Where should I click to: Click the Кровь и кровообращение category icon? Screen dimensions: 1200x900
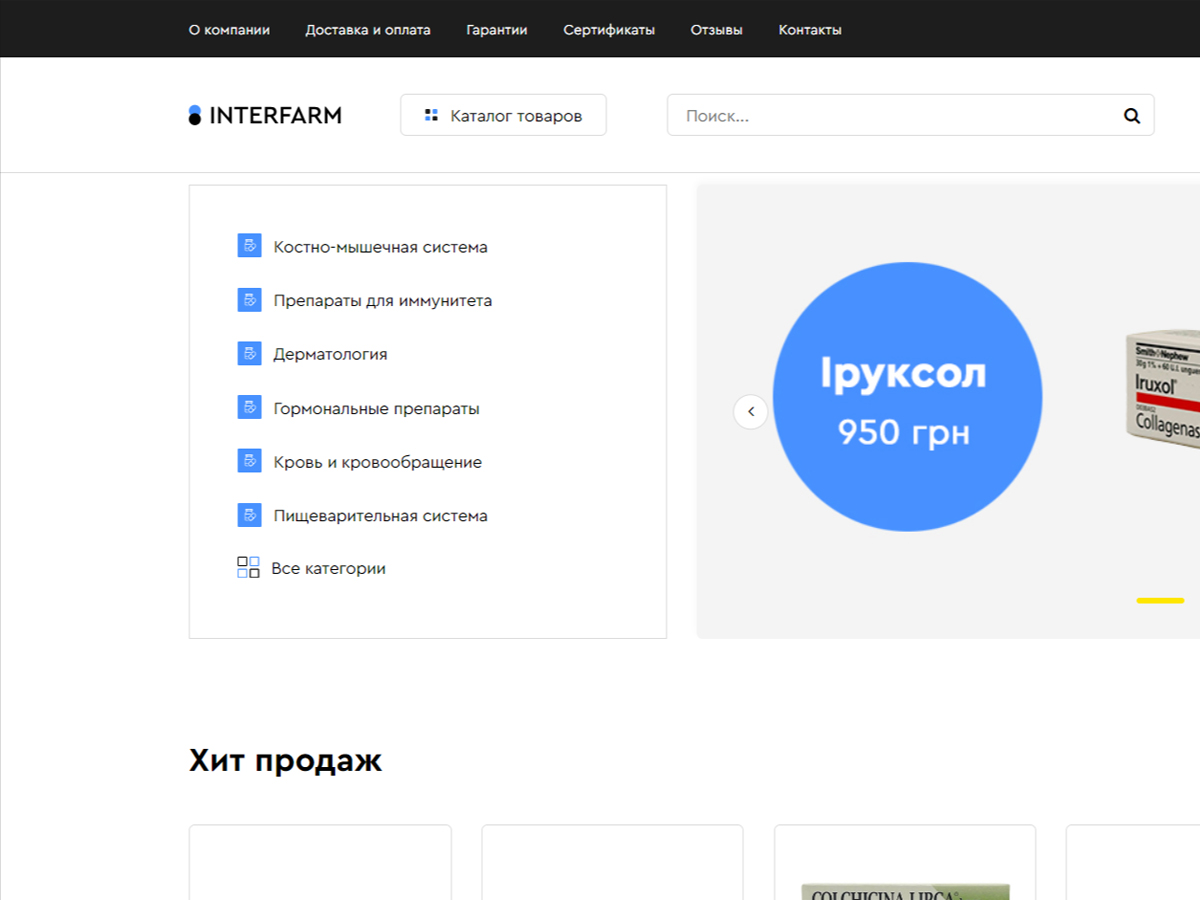click(249, 461)
